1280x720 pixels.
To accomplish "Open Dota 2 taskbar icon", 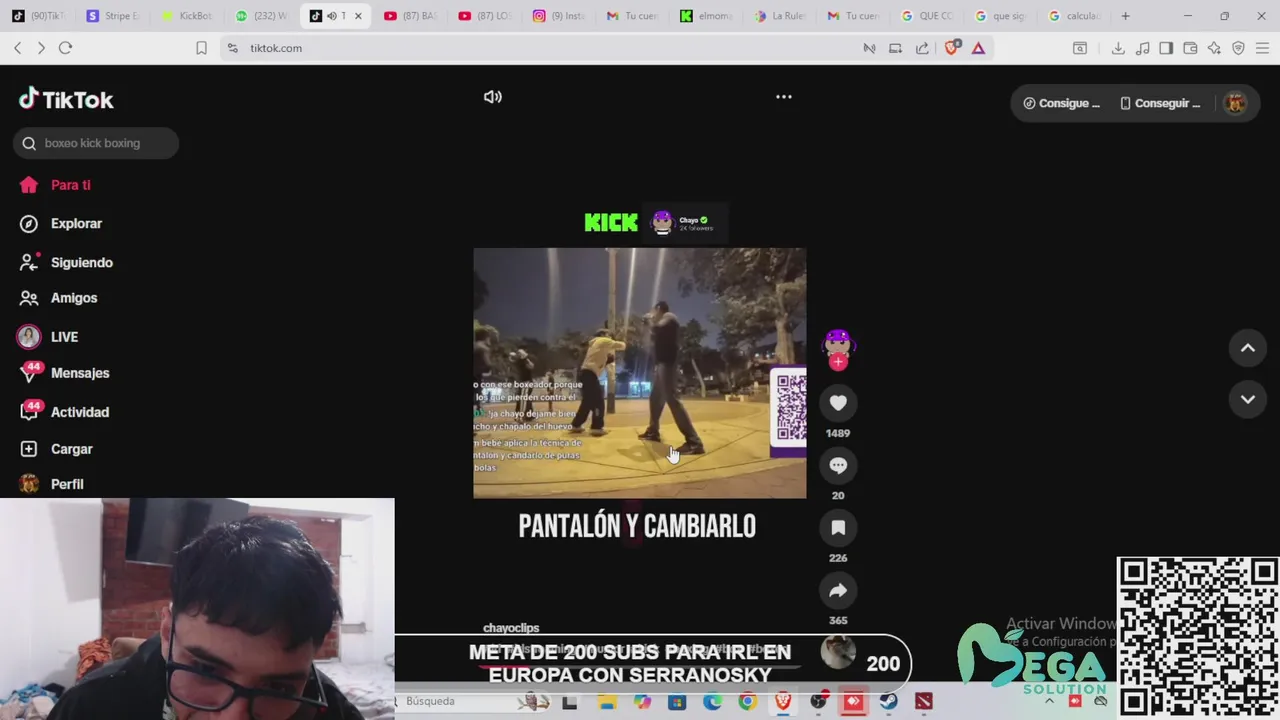I will (923, 702).
